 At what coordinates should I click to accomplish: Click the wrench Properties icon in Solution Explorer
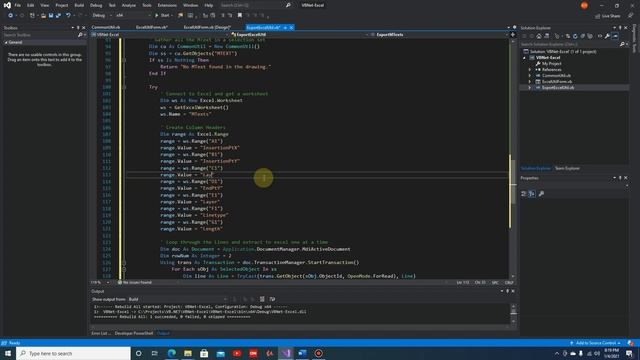(x=607, y=36)
